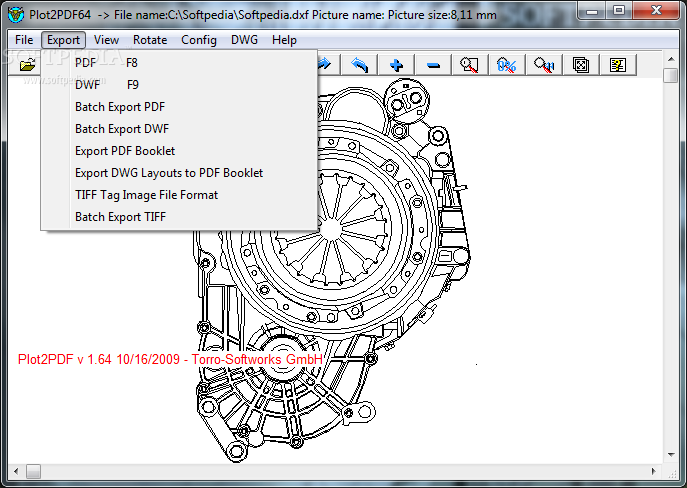Select Batch Export DWF
This screenshot has height=488, width=687.
pos(179,129)
